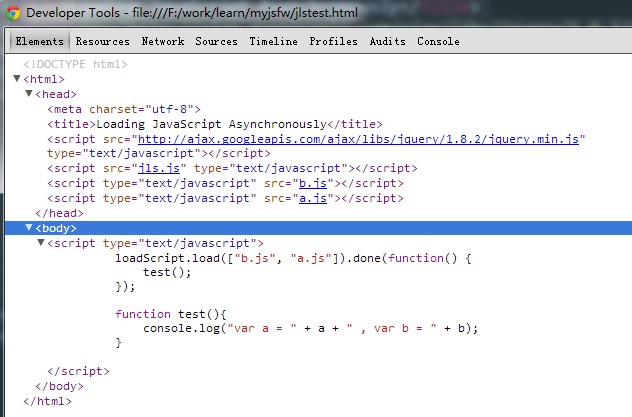Click the type="text/javascript" continuation line
Screen dimensions: 632x417
point(159,154)
